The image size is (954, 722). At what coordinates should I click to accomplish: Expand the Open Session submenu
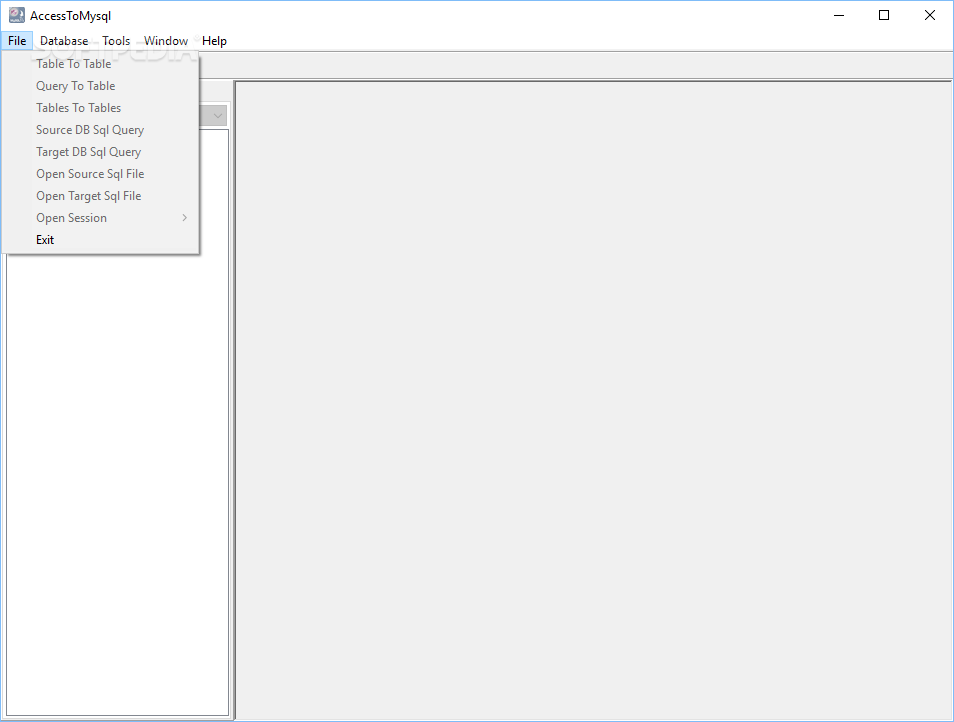tap(100, 218)
